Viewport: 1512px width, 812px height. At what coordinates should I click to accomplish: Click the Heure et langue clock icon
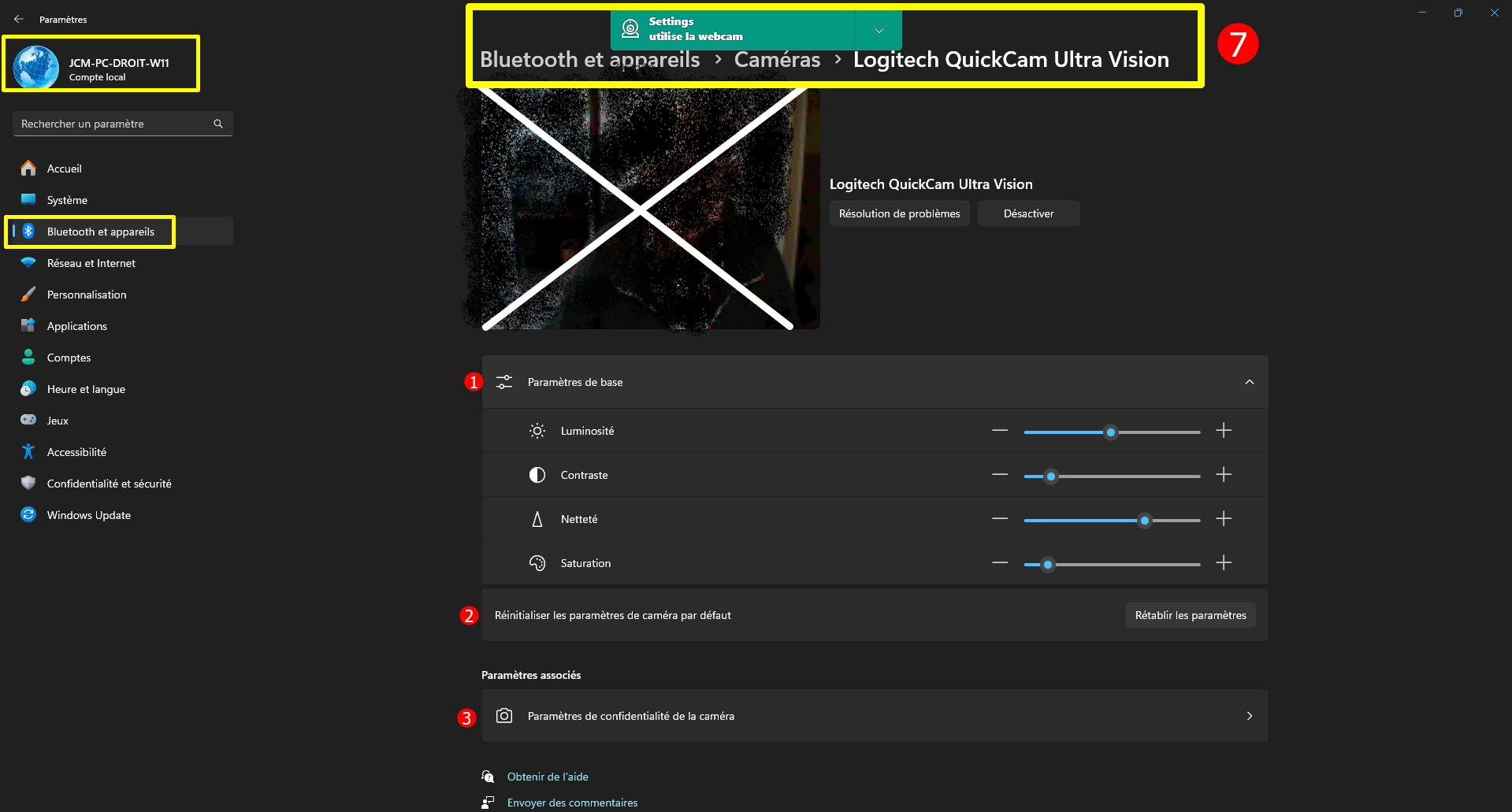click(x=28, y=388)
